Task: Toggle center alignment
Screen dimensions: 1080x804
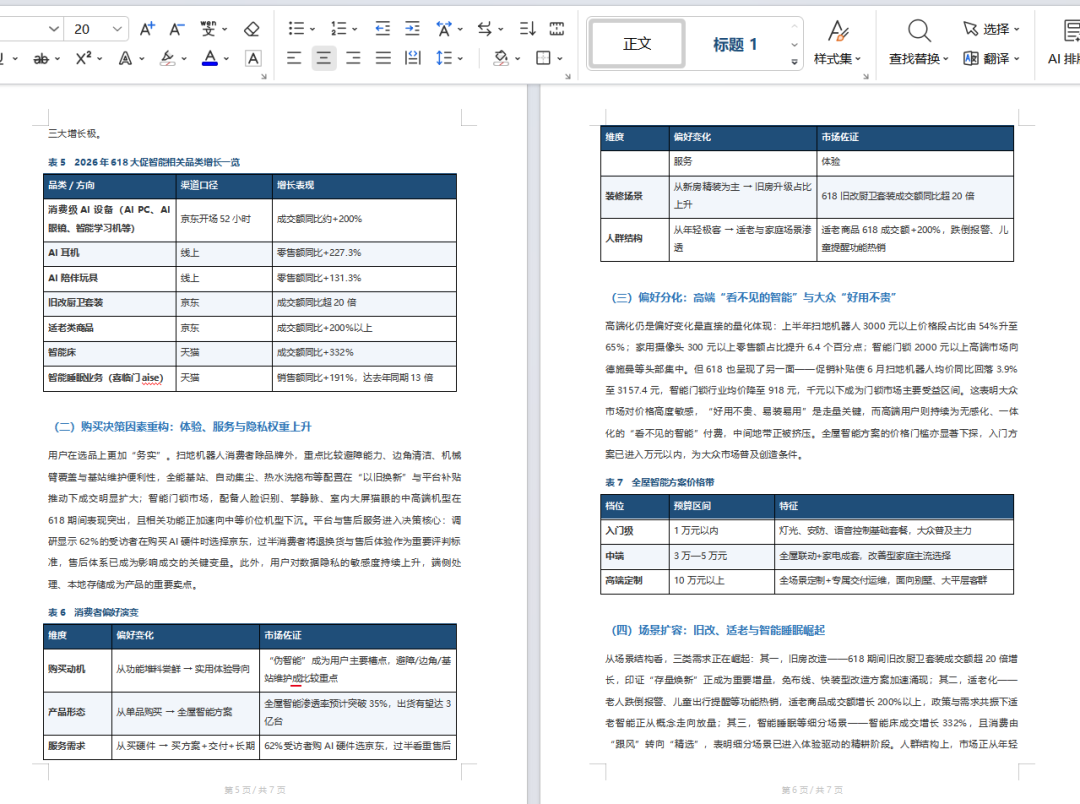Action: pos(324,58)
